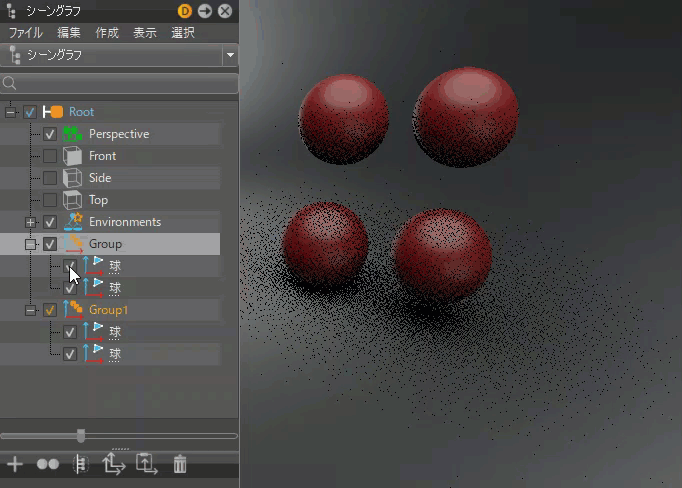This screenshot has height=488, width=682.
Task: Select the 球 label in the last row
Action: tap(115, 354)
